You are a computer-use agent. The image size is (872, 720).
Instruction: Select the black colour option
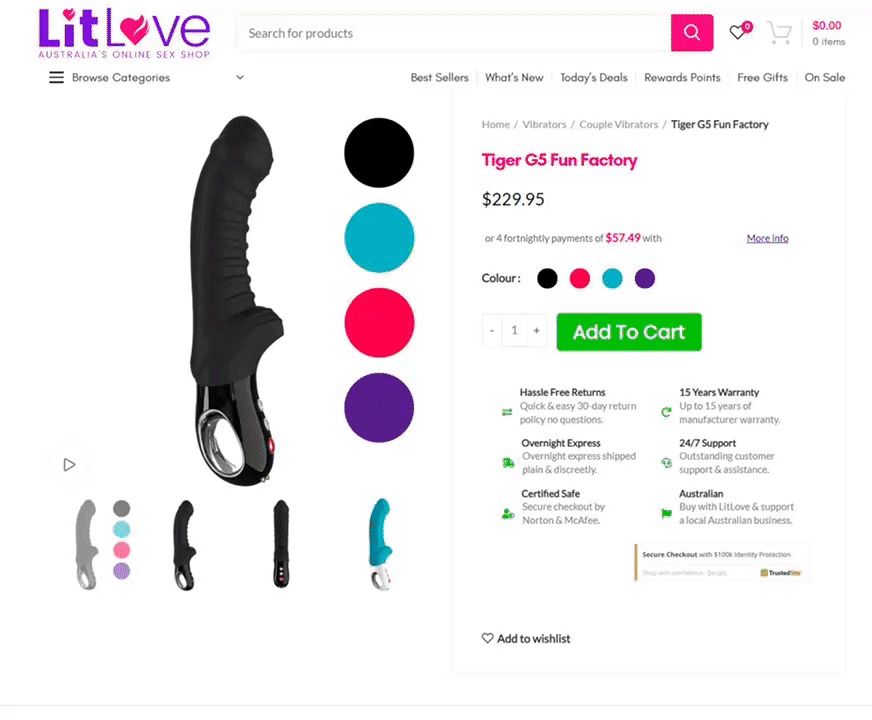547,278
